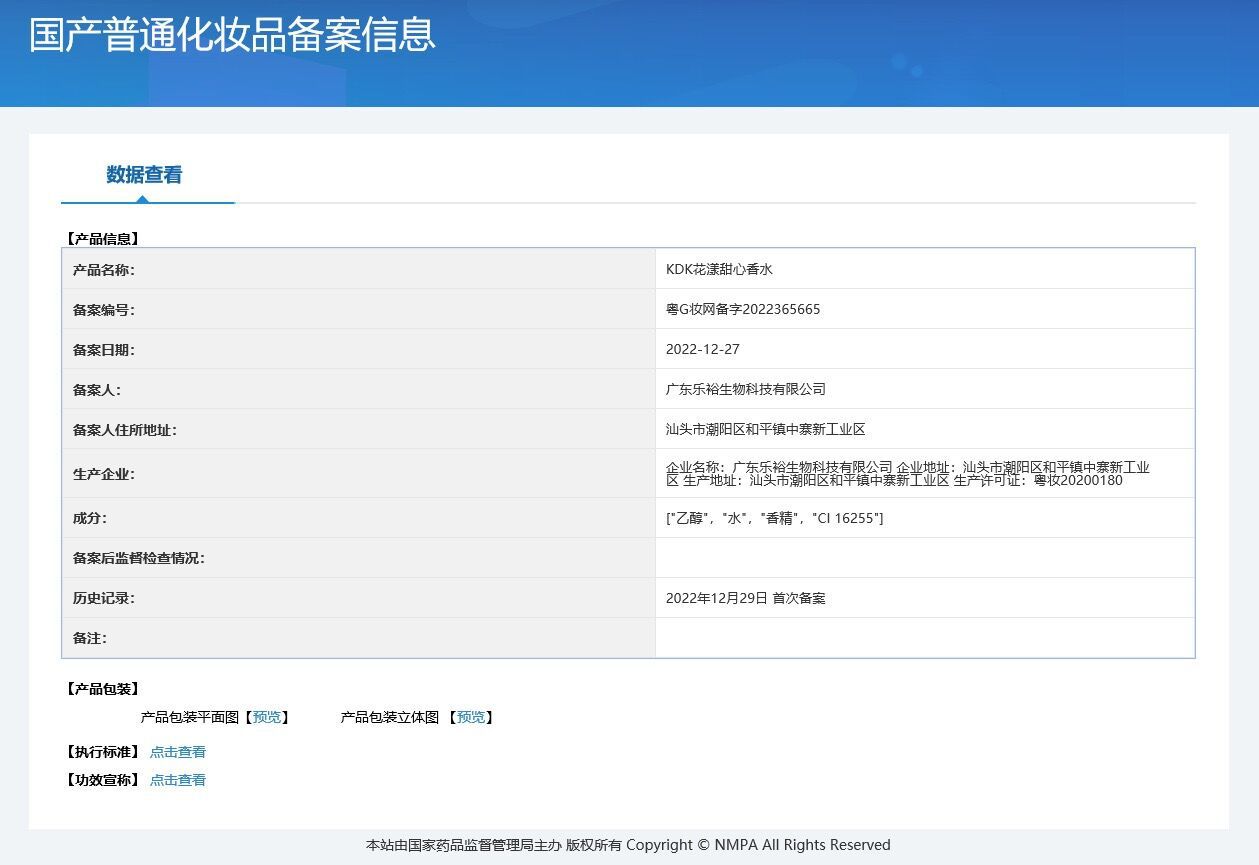Open the 数据查看 tab
Screen dimensions: 1259x865
point(145,175)
